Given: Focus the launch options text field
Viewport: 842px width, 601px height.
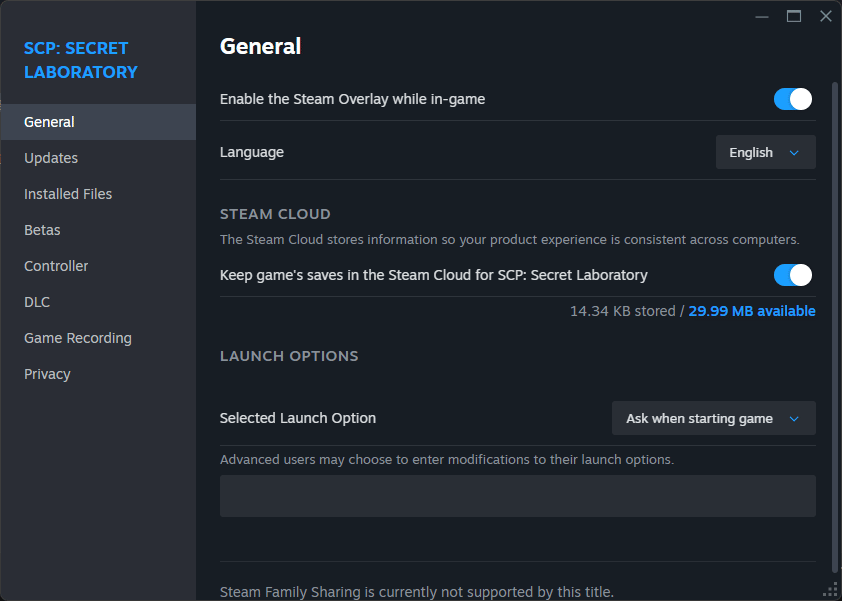Looking at the screenshot, I should 518,496.
